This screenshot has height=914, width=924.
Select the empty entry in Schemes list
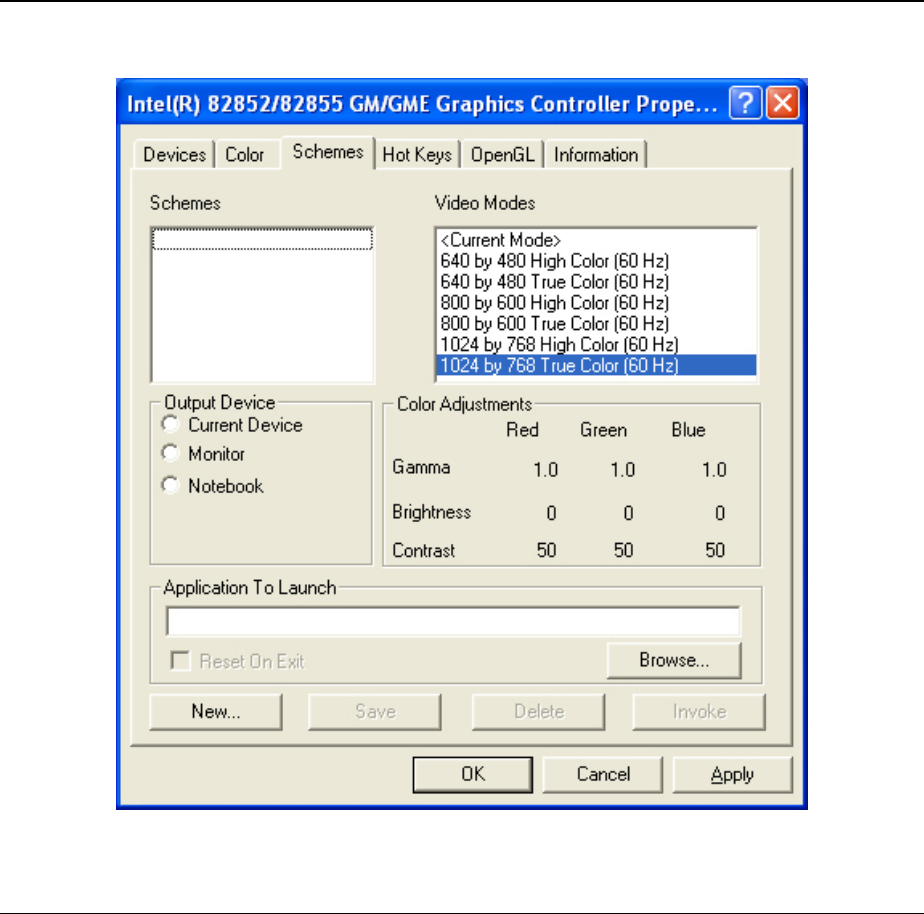262,239
